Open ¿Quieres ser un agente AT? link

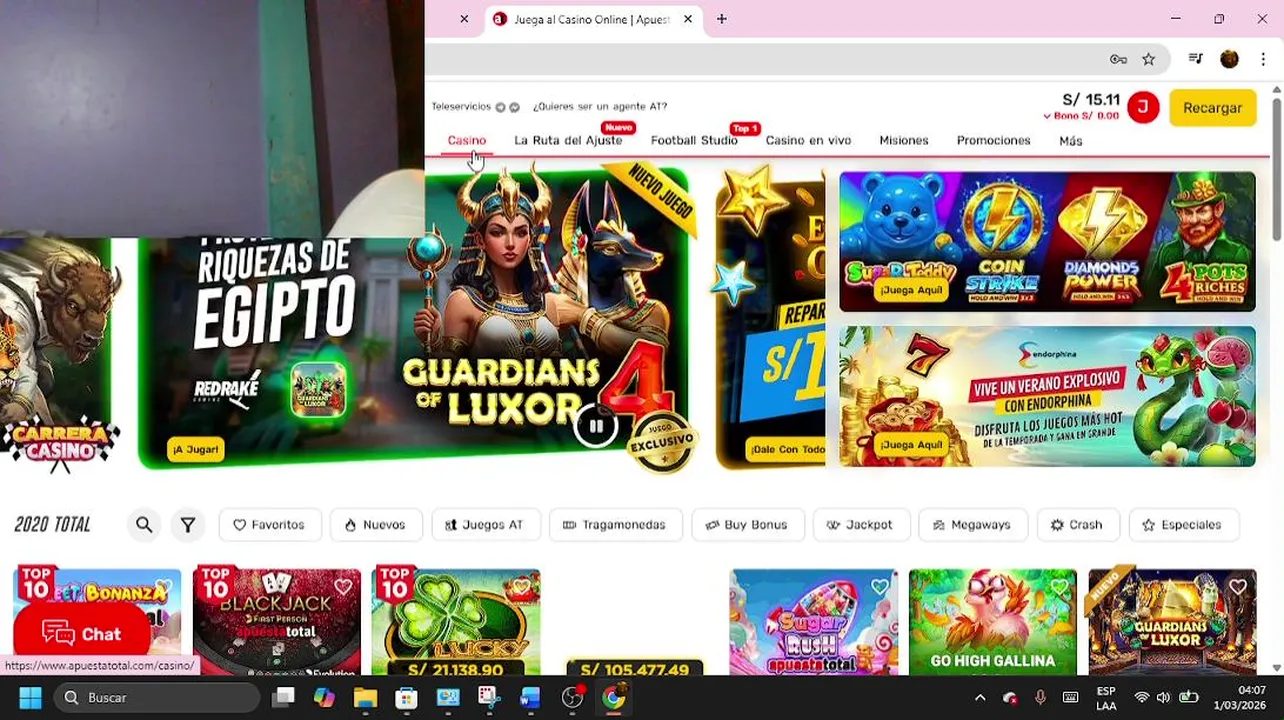click(x=599, y=106)
